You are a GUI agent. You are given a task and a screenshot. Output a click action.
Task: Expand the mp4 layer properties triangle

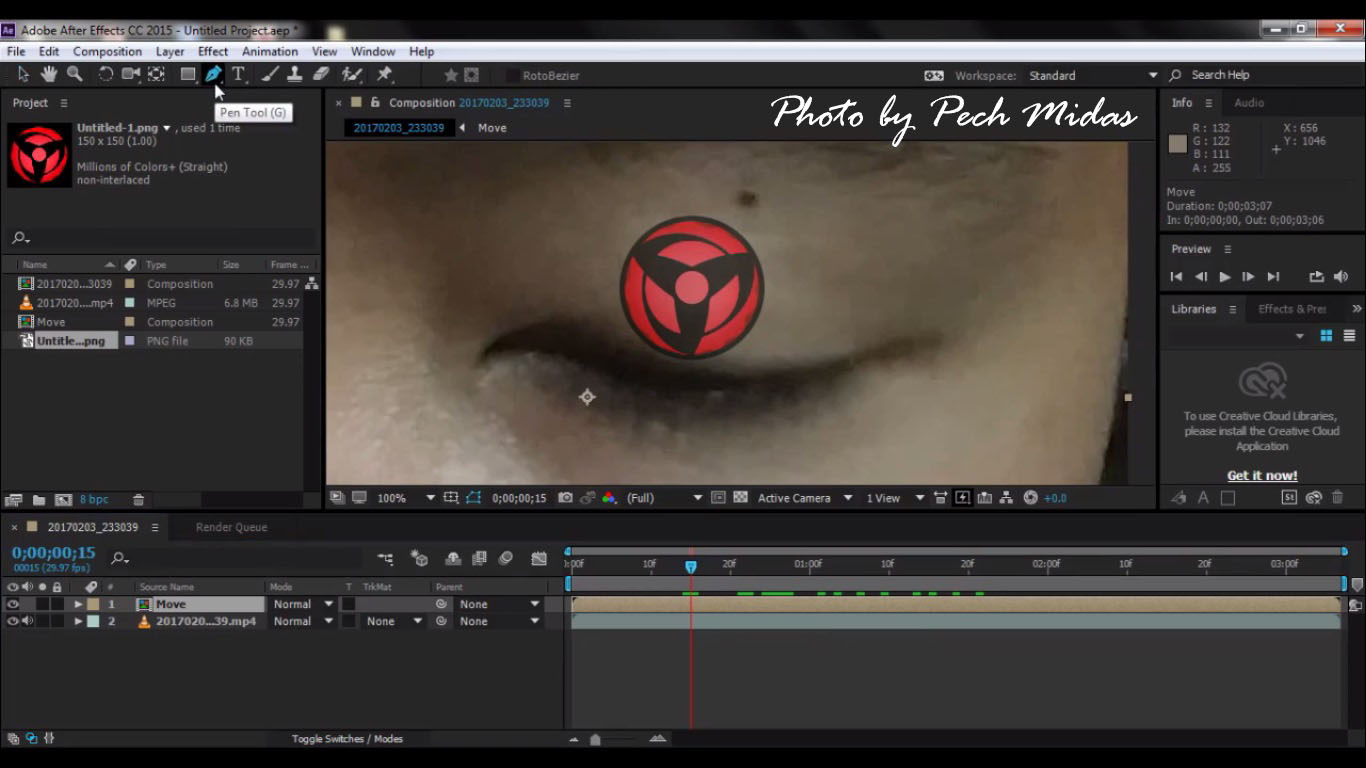78,621
